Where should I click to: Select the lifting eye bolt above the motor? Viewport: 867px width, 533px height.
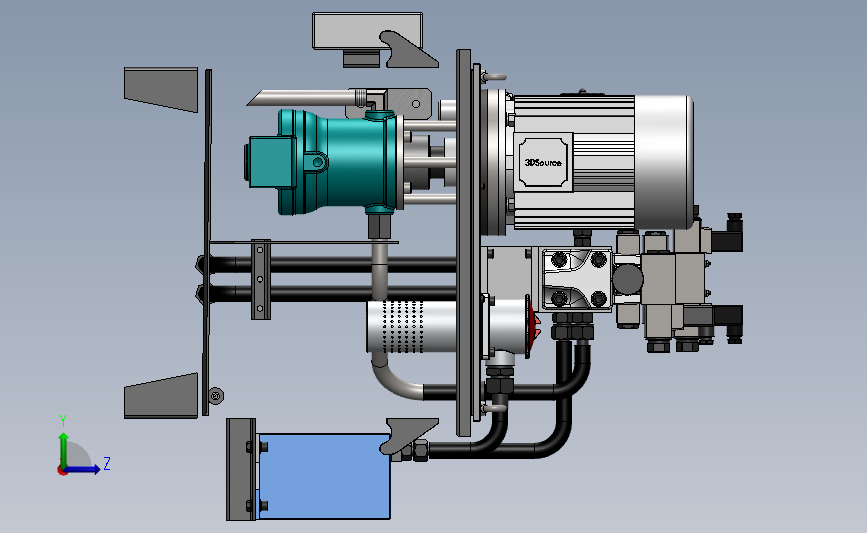tap(494, 77)
